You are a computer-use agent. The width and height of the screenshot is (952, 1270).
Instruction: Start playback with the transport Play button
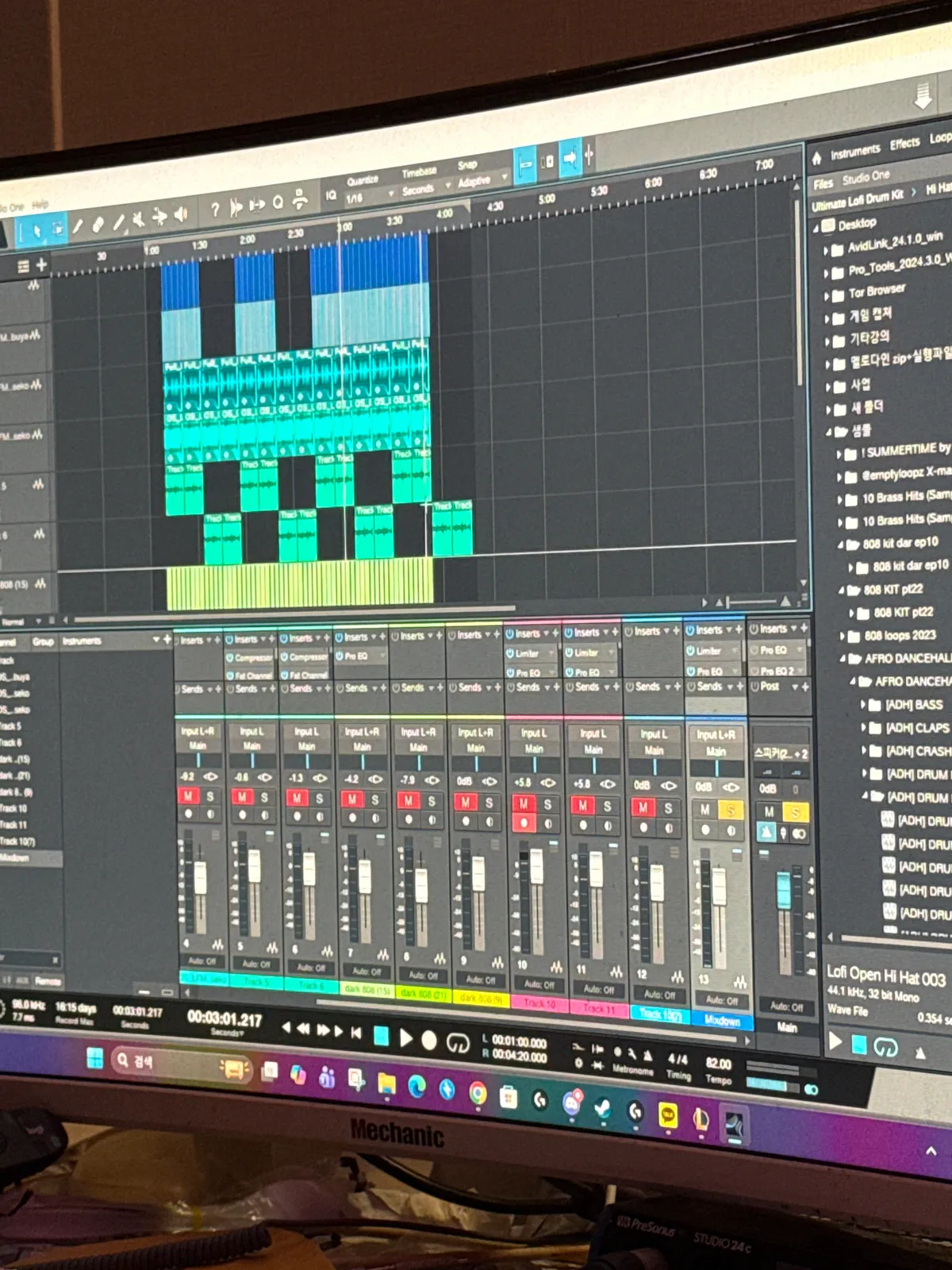coord(405,1037)
